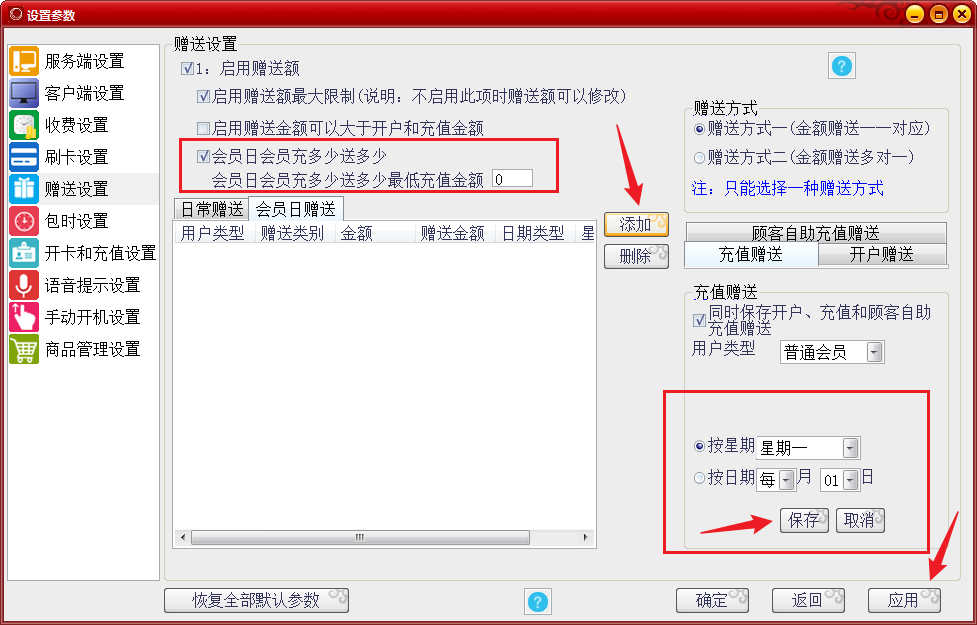Open 手动开机设置 hand pointer icon
977x625 pixels.
pyautogui.click(x=24, y=317)
